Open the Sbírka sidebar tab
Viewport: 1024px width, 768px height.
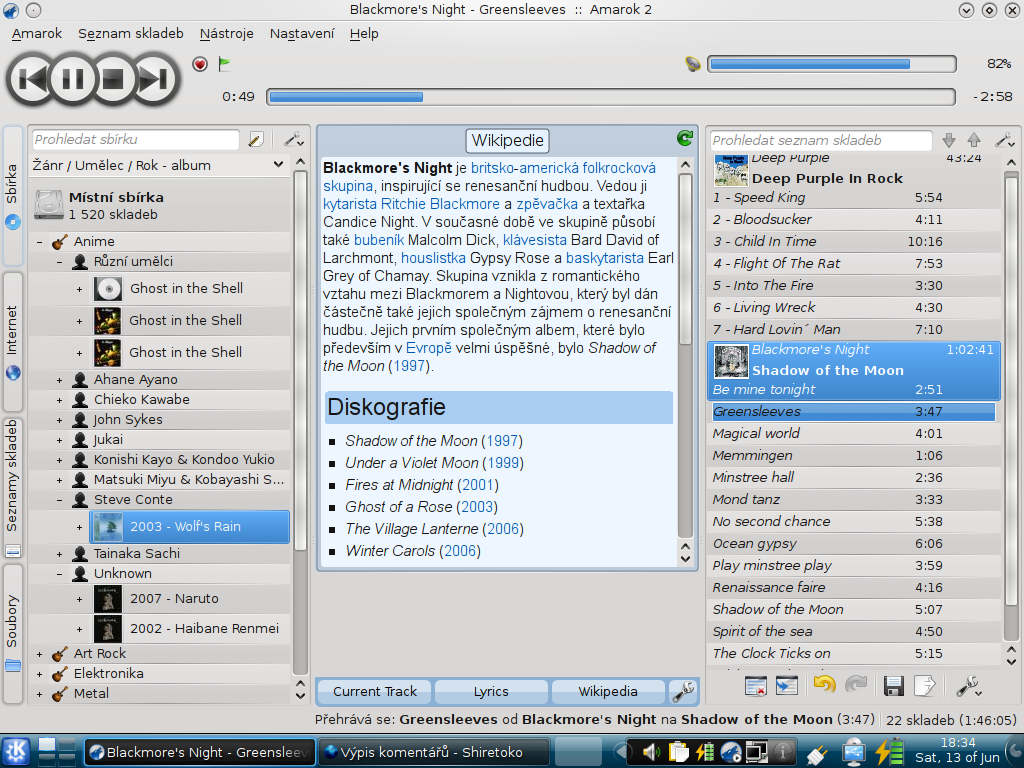12,195
